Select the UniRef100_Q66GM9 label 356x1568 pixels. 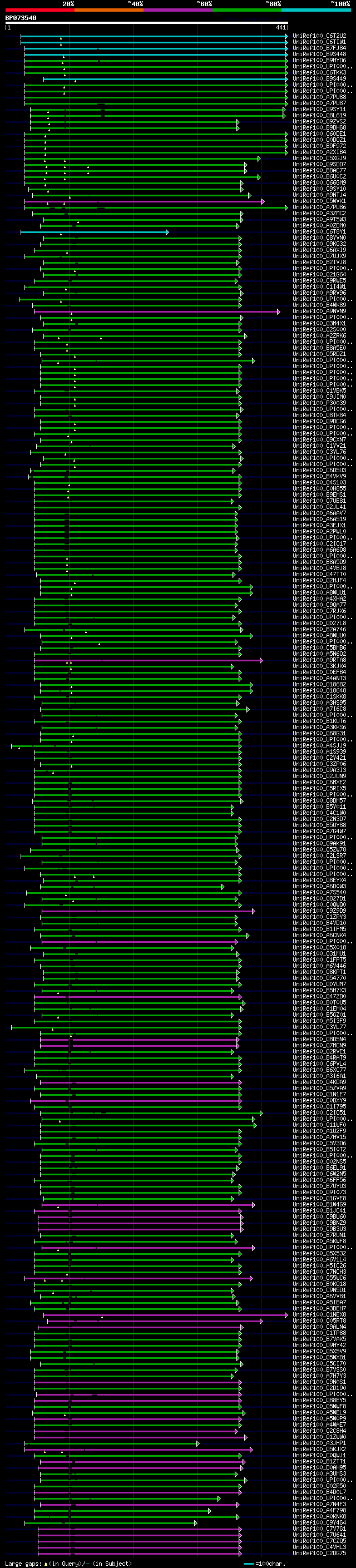(x=319, y=182)
